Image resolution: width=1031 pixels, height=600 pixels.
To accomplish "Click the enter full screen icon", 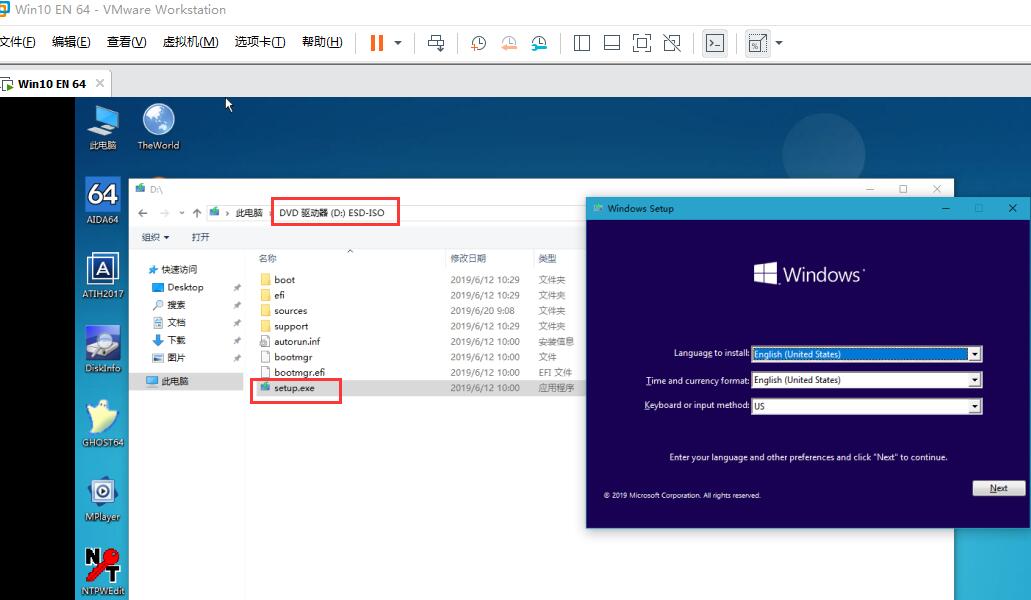I will (x=642, y=43).
